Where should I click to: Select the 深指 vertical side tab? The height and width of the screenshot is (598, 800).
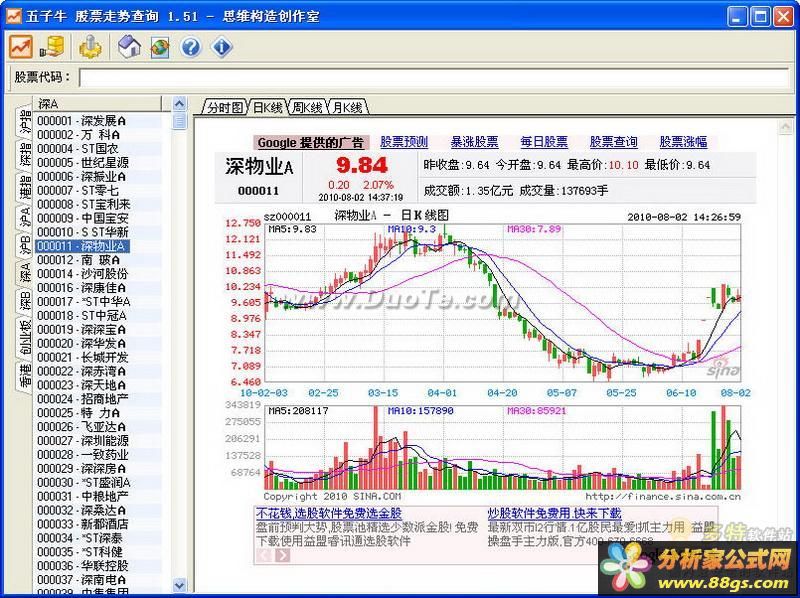point(24,155)
